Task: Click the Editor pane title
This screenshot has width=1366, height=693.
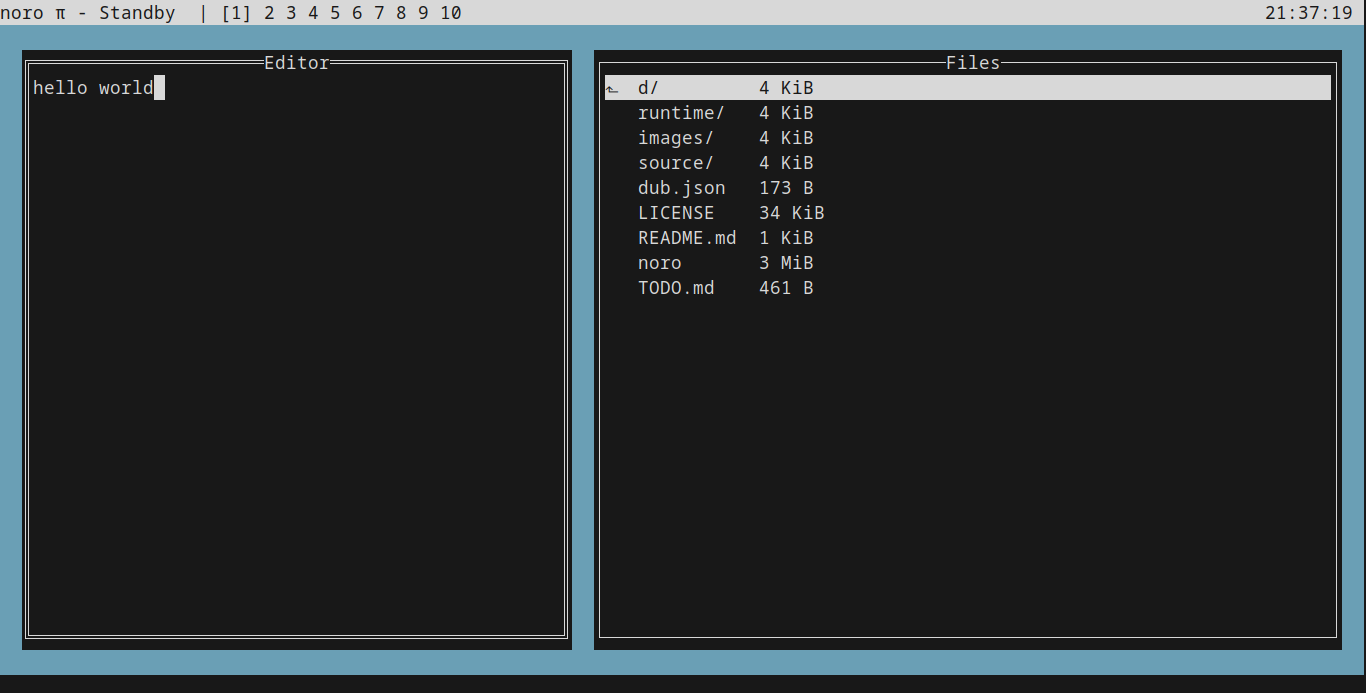Action: (297, 63)
